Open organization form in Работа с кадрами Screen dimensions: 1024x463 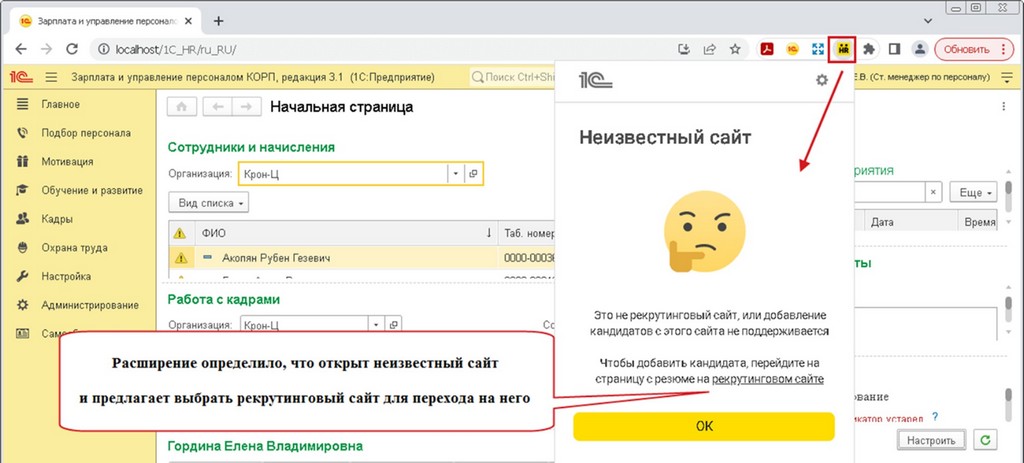(x=393, y=324)
